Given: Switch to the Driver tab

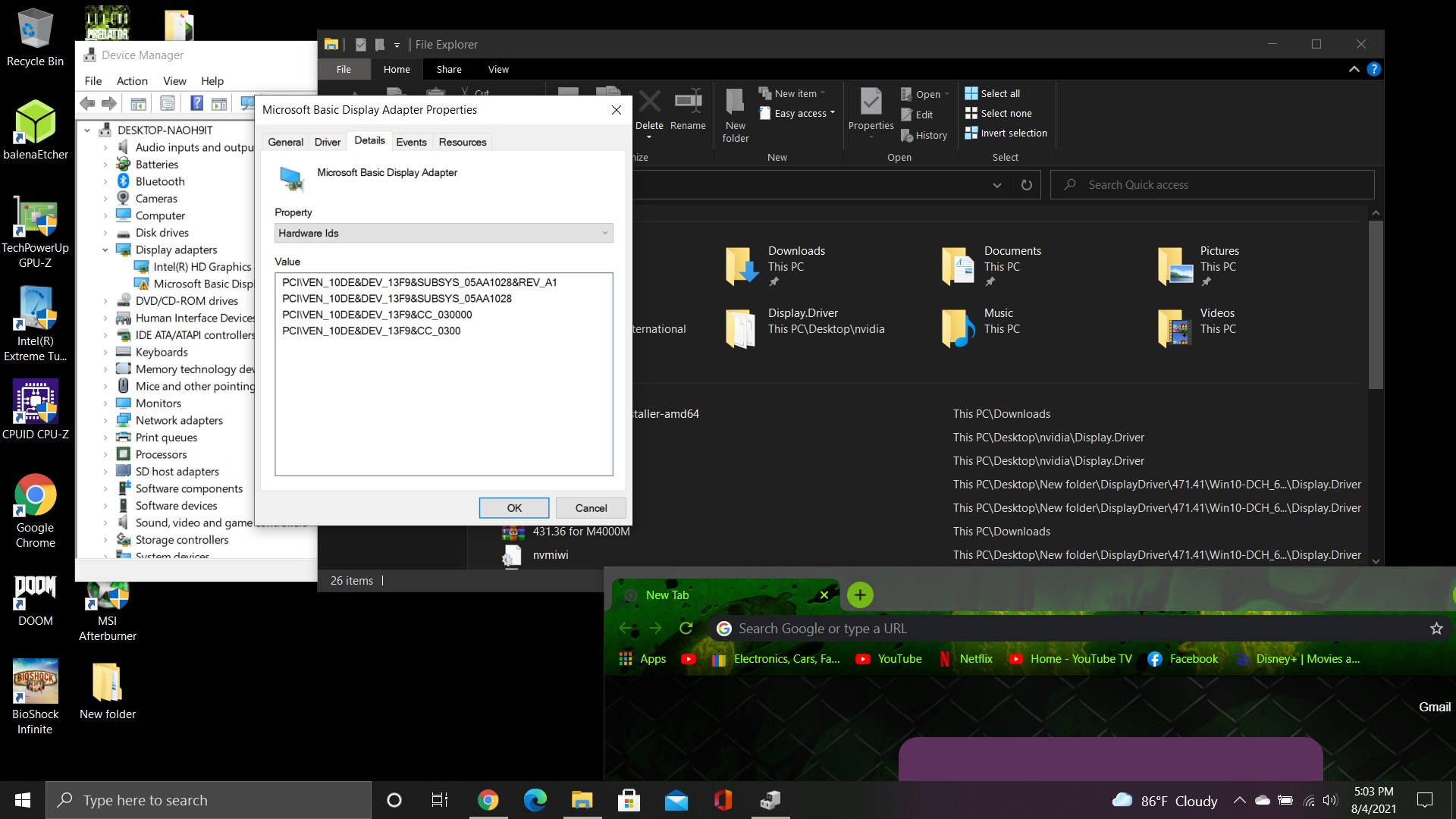Looking at the screenshot, I should coord(328,142).
